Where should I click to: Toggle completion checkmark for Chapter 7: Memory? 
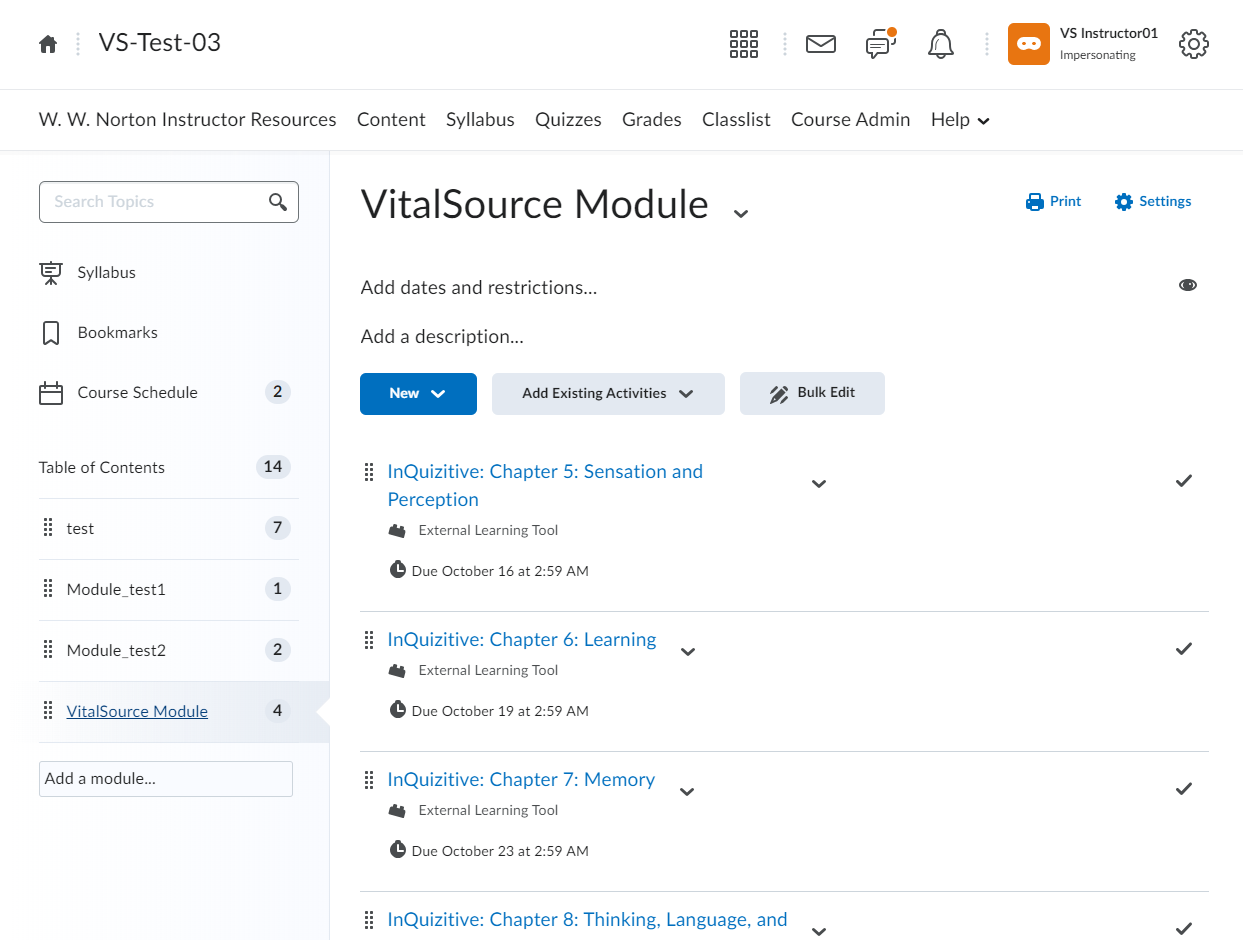1183,789
